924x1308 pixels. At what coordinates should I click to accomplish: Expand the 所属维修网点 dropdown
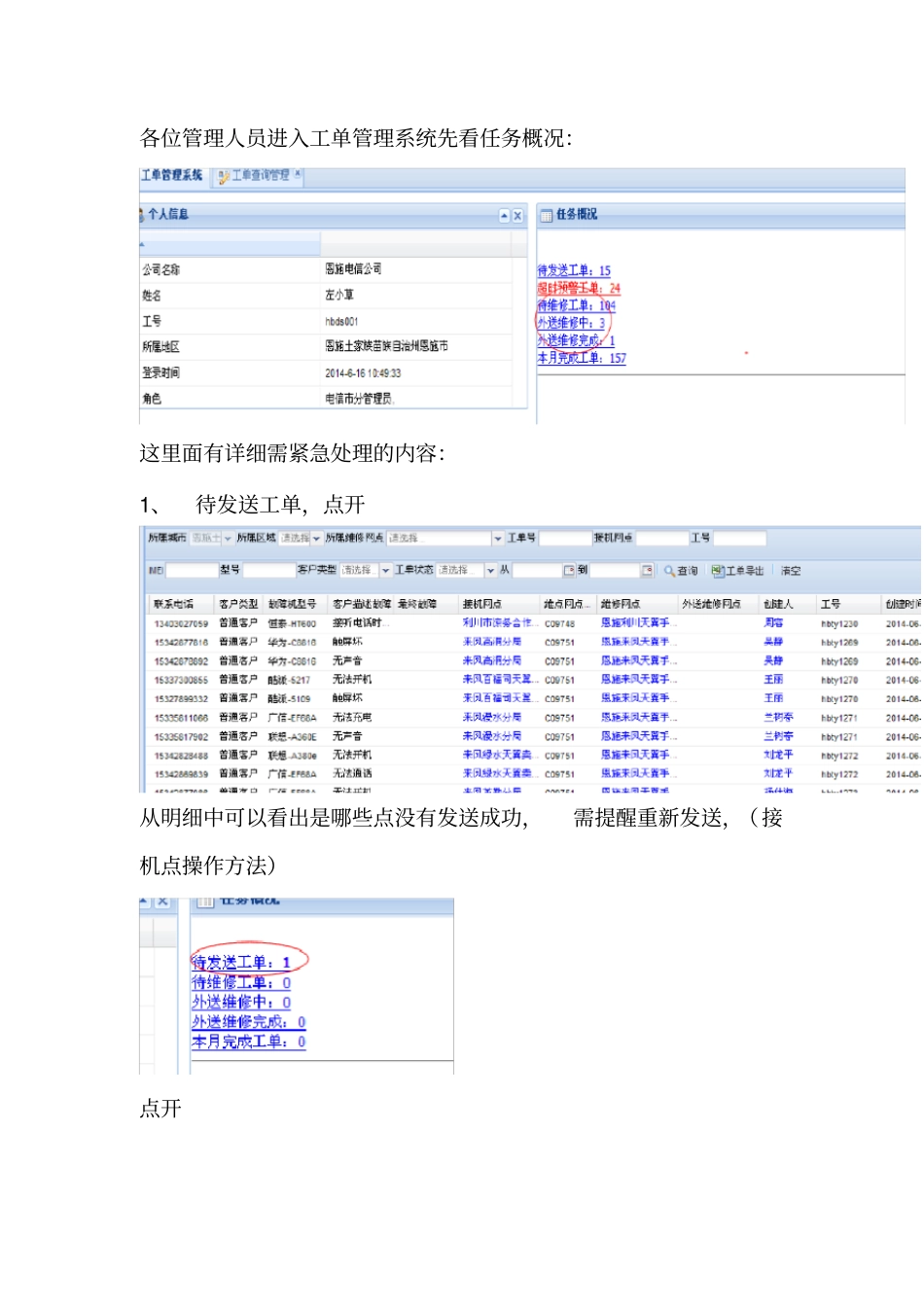(x=498, y=539)
